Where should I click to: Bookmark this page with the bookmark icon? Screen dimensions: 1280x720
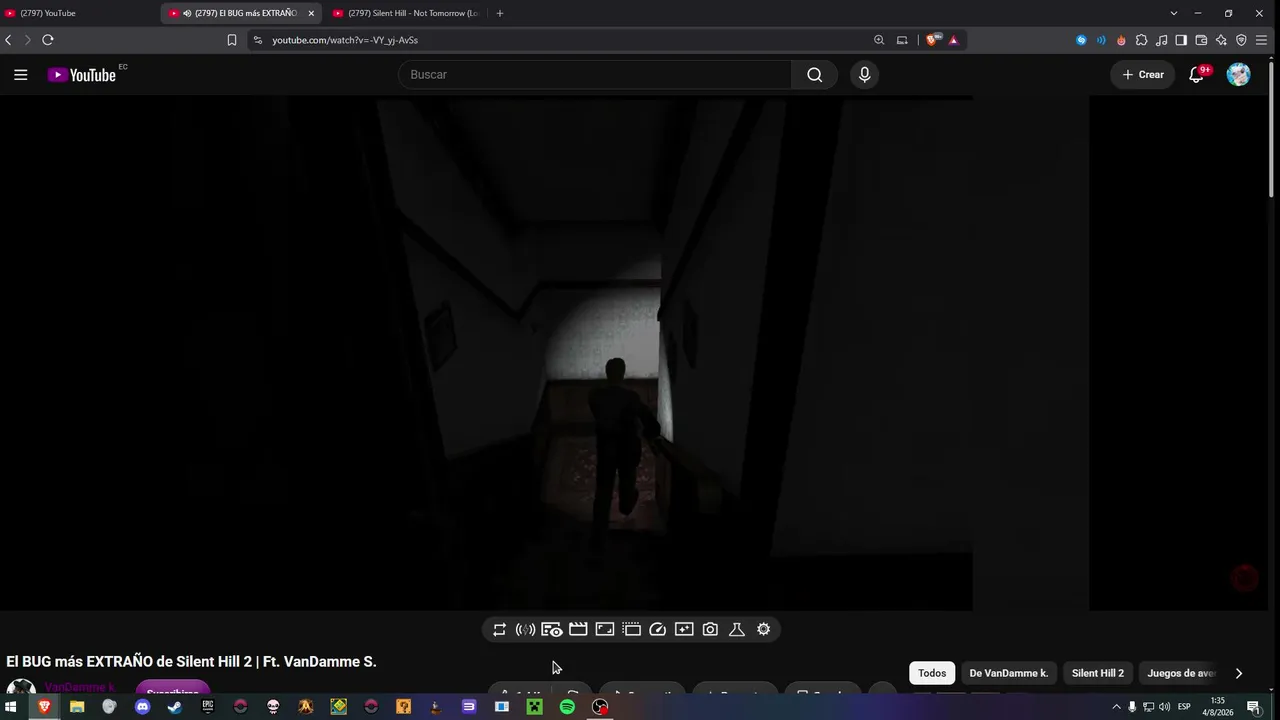tap(232, 40)
